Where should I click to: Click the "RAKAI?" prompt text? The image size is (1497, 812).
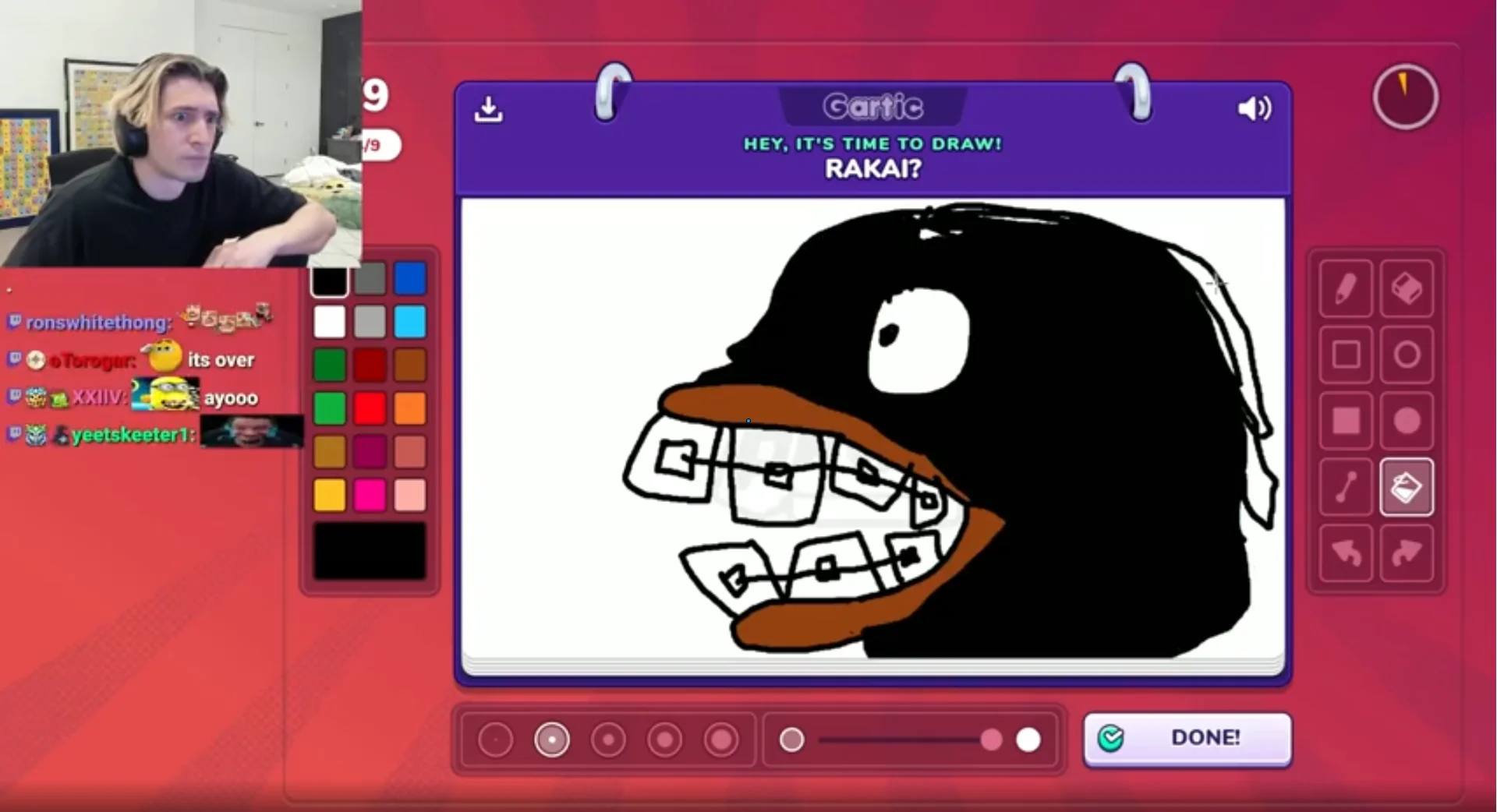click(873, 168)
